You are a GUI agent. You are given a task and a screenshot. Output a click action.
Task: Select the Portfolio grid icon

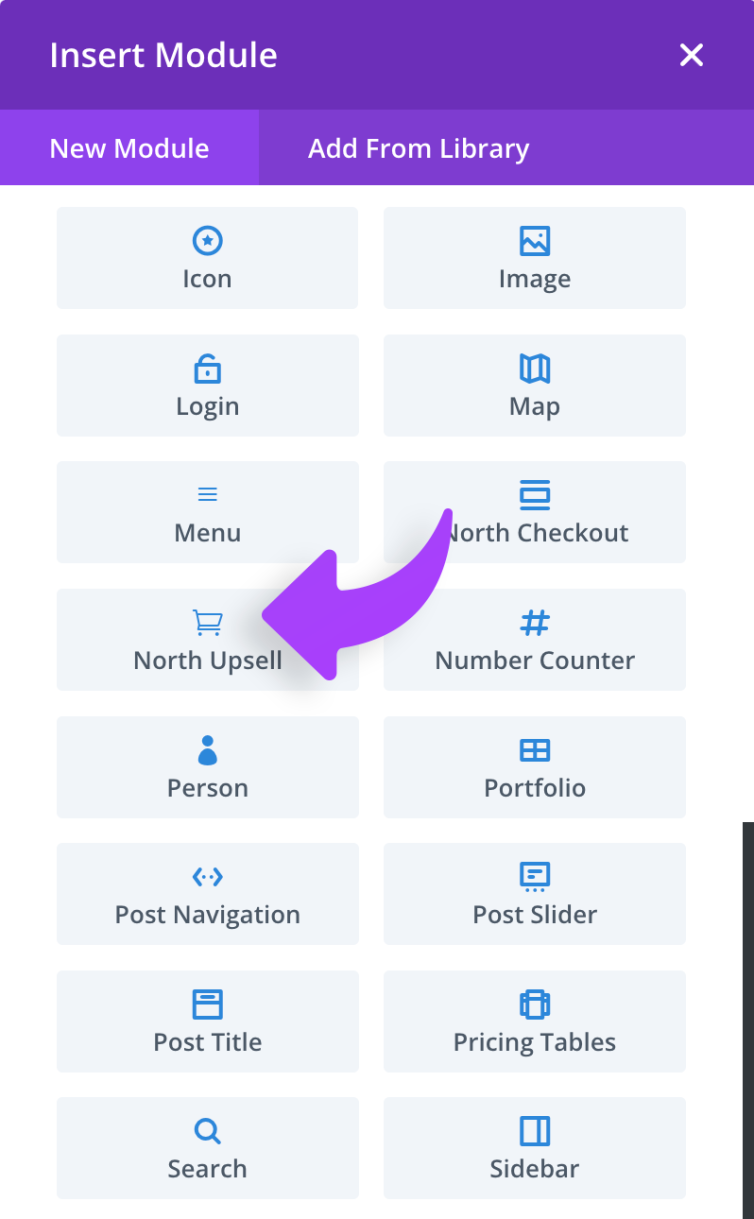[x=534, y=749]
